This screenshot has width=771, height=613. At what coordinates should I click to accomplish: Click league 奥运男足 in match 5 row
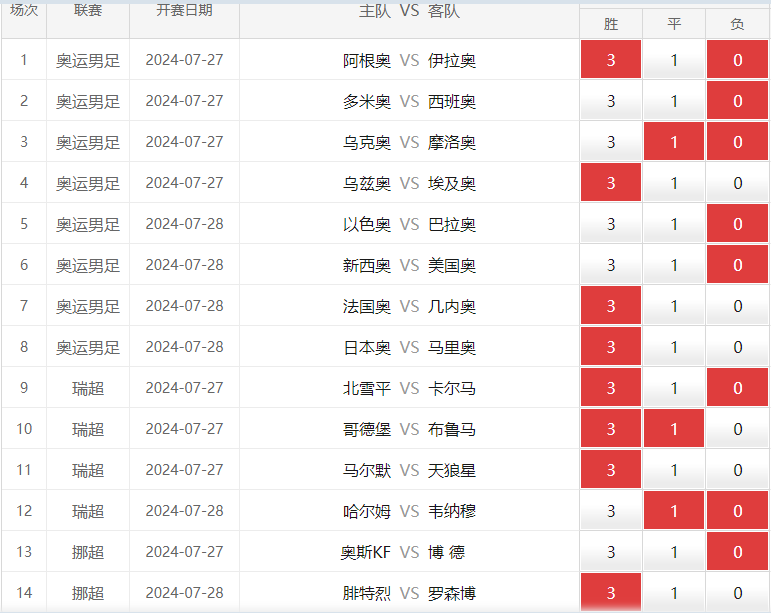click(x=88, y=224)
